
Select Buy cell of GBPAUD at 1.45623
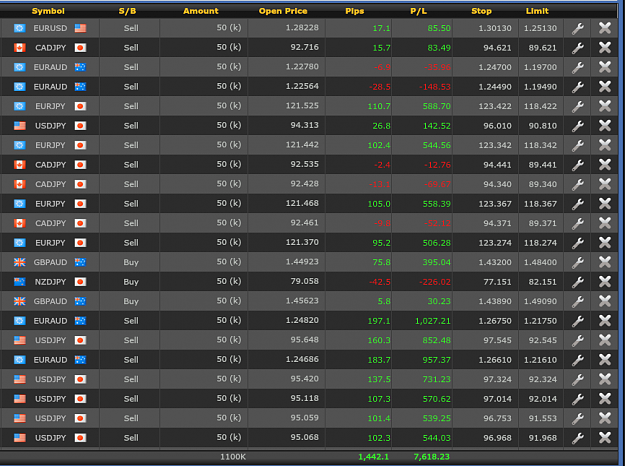point(131,301)
